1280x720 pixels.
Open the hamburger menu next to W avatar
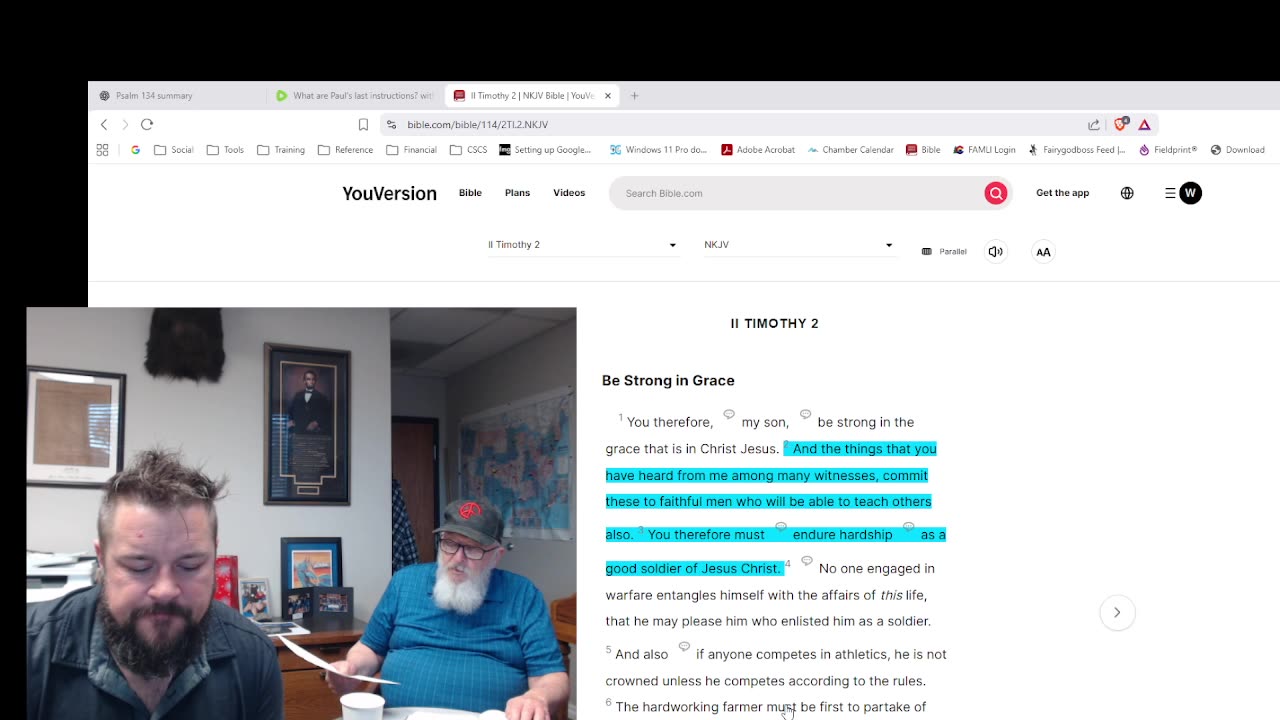1170,193
